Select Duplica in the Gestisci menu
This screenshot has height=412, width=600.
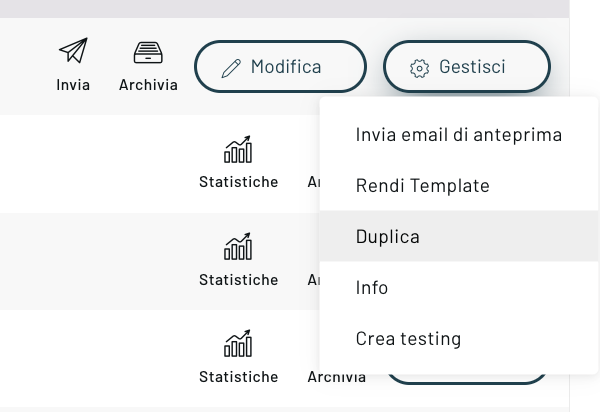pyautogui.click(x=388, y=237)
